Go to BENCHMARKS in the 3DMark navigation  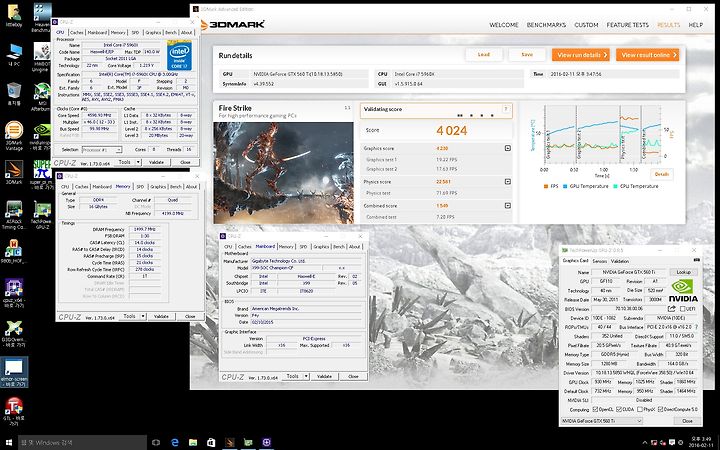coord(546,25)
